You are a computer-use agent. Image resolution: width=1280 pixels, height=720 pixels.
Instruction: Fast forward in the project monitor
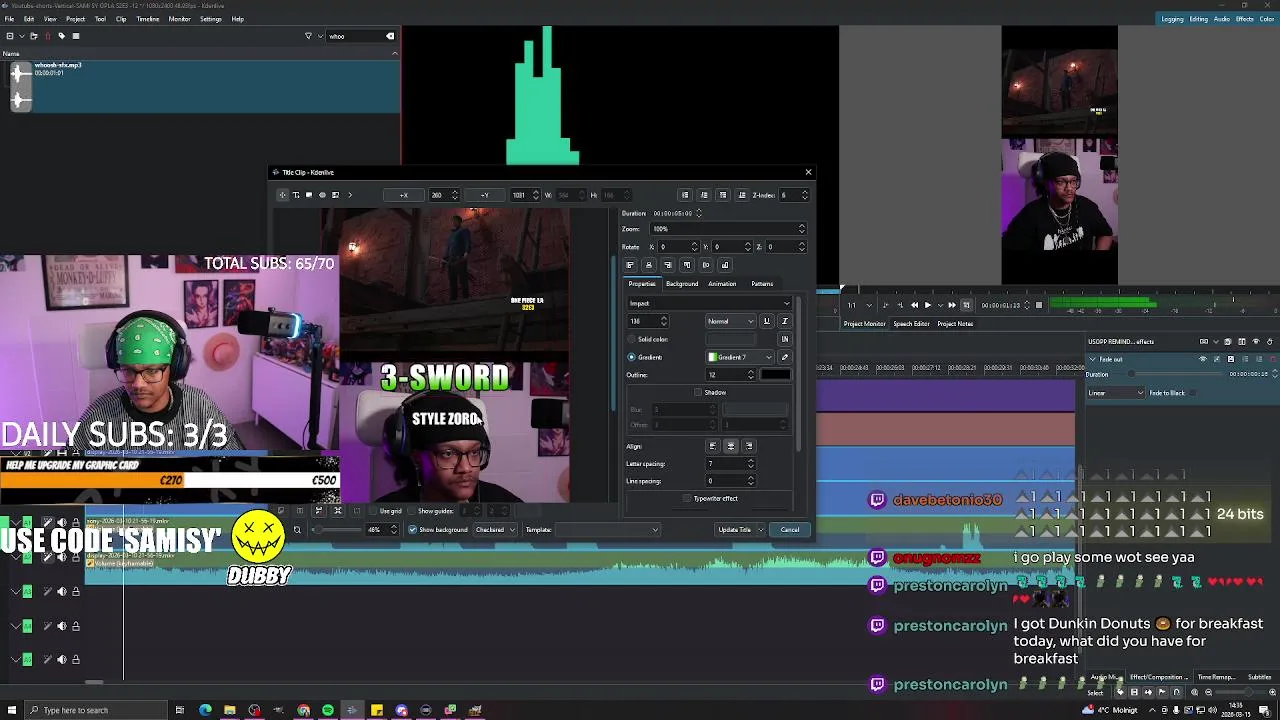[x=952, y=305]
